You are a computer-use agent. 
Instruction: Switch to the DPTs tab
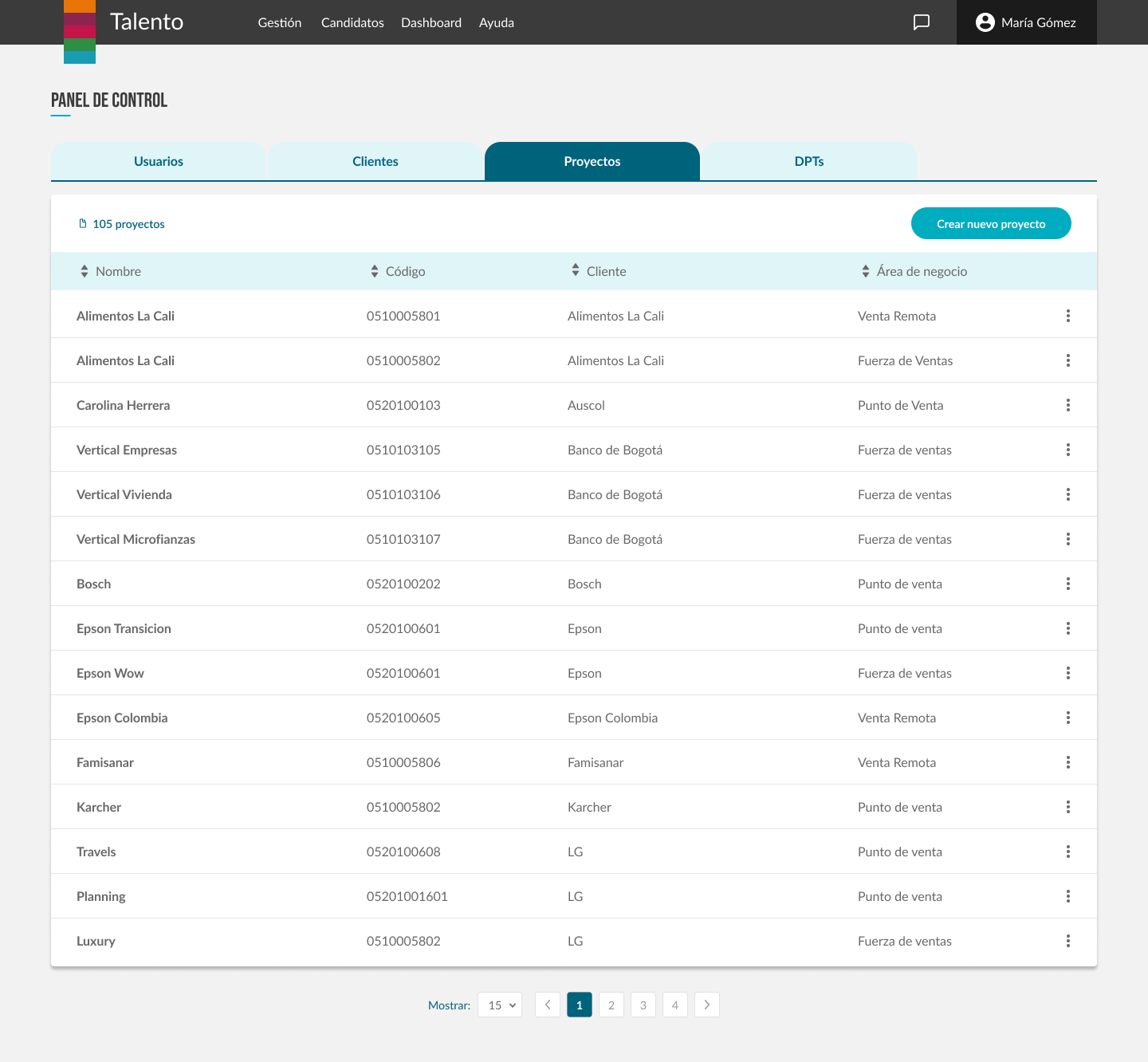tap(808, 161)
